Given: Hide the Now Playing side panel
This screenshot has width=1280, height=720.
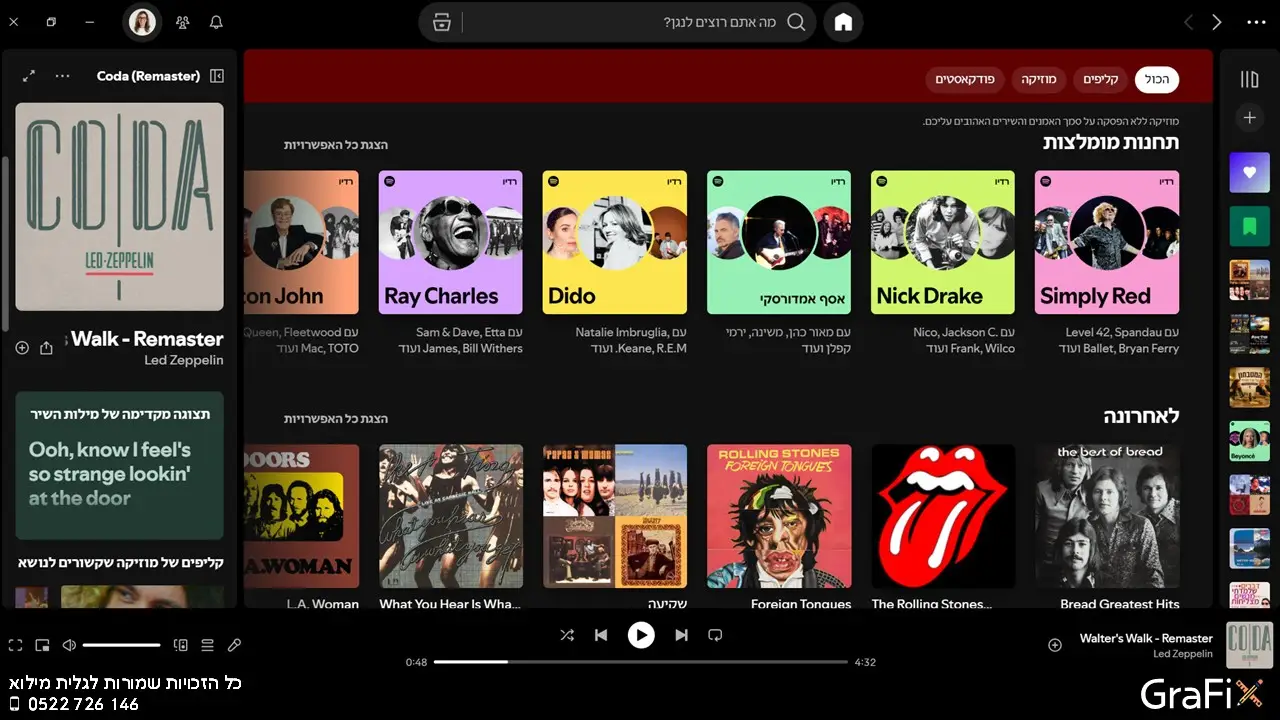Looking at the screenshot, I should point(217,76).
